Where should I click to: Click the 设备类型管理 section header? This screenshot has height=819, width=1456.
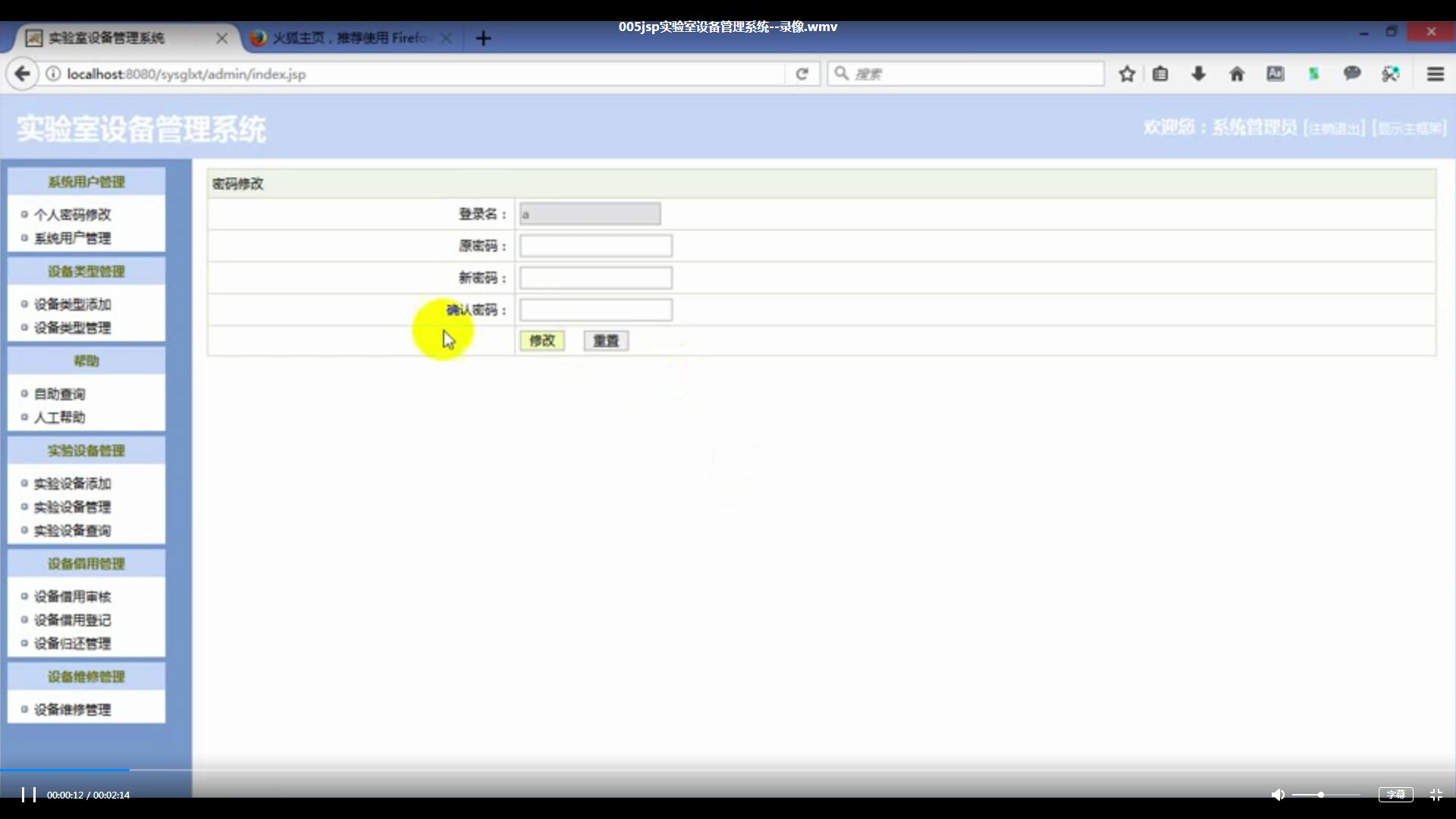point(86,271)
